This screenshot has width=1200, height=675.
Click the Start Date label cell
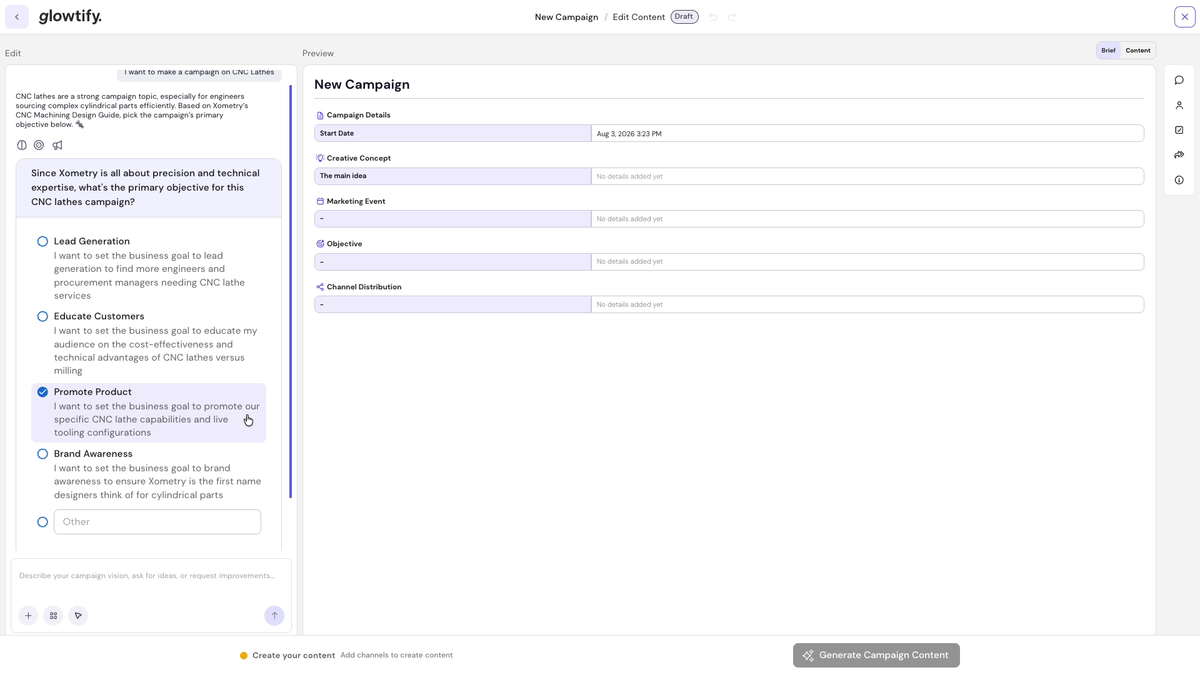pos(453,133)
